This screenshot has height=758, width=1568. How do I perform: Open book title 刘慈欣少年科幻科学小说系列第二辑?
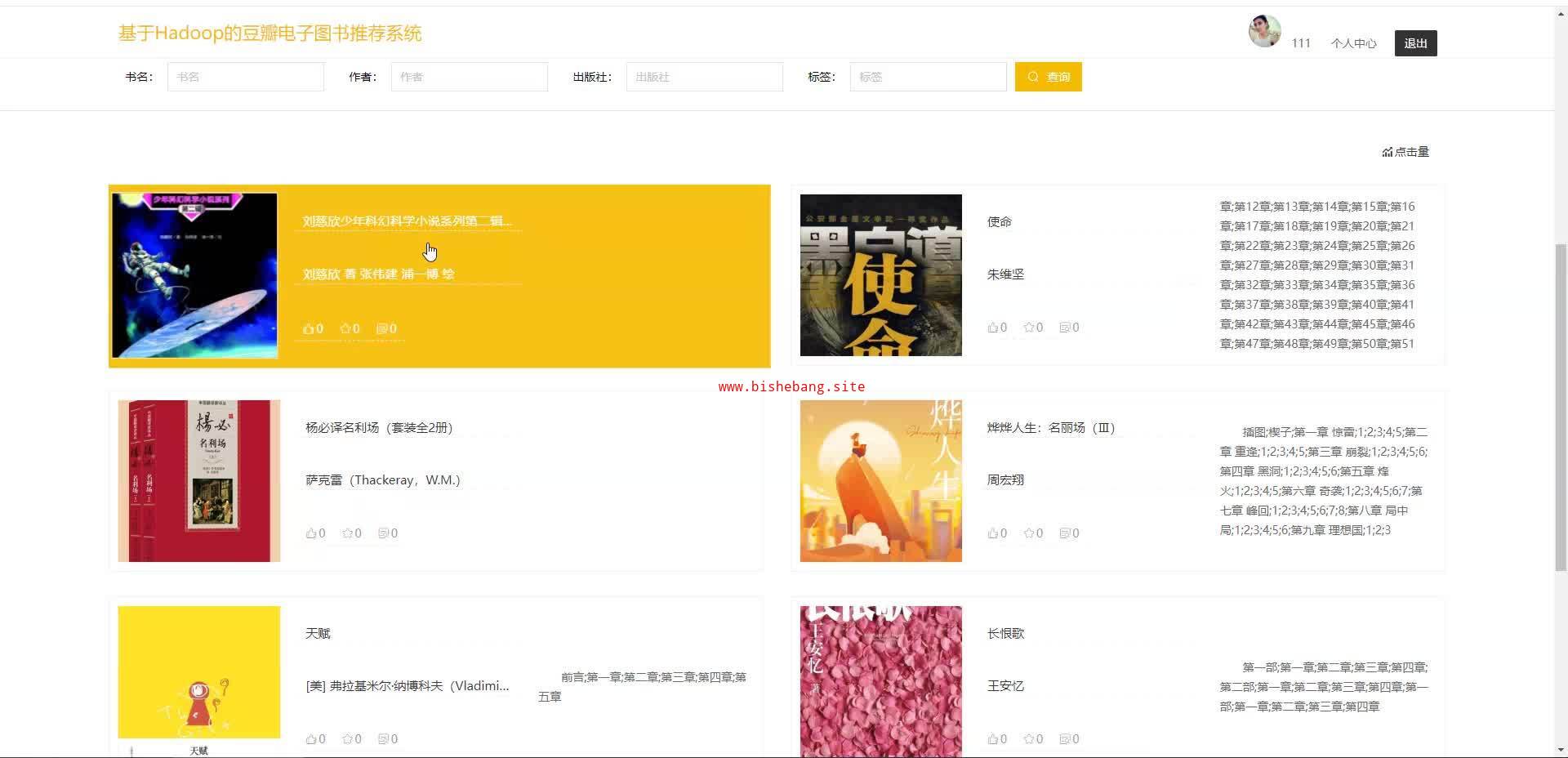click(x=408, y=221)
